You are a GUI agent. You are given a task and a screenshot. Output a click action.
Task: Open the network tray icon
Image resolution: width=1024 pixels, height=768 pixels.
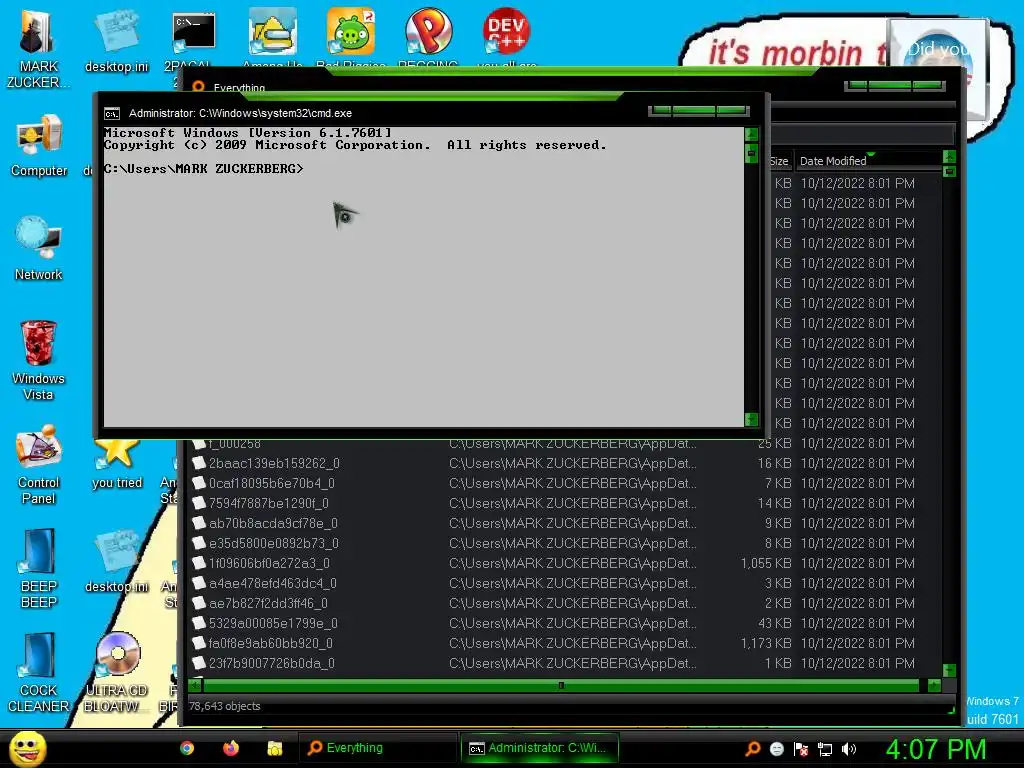coord(825,749)
